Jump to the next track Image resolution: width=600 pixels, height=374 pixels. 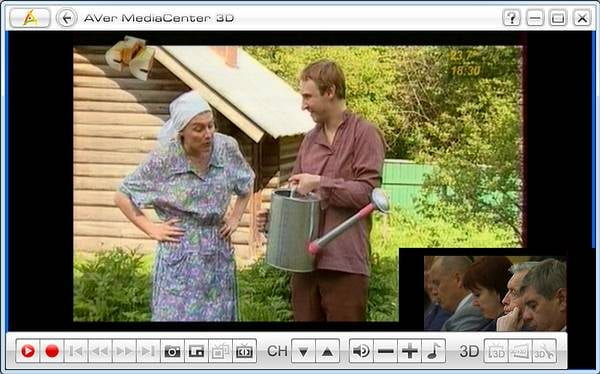148,351
